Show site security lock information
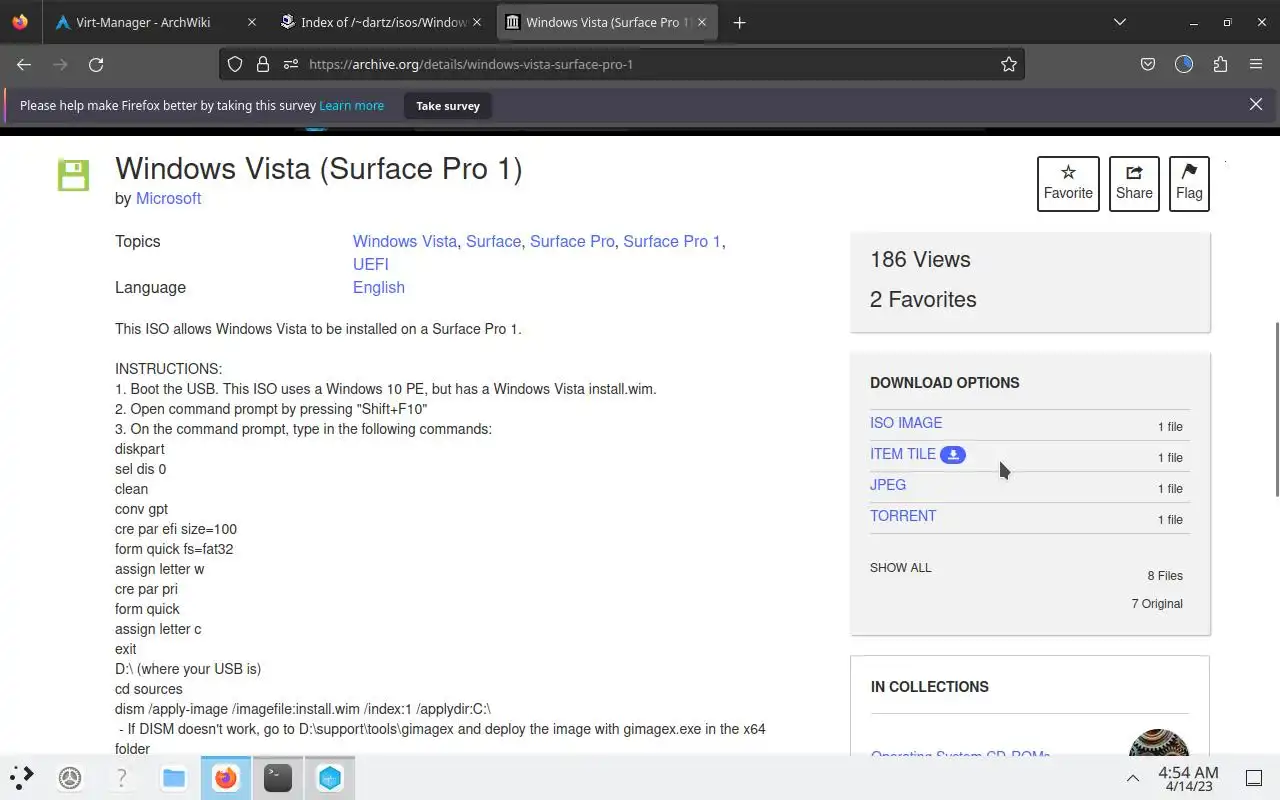This screenshot has width=1280, height=800. click(262, 64)
